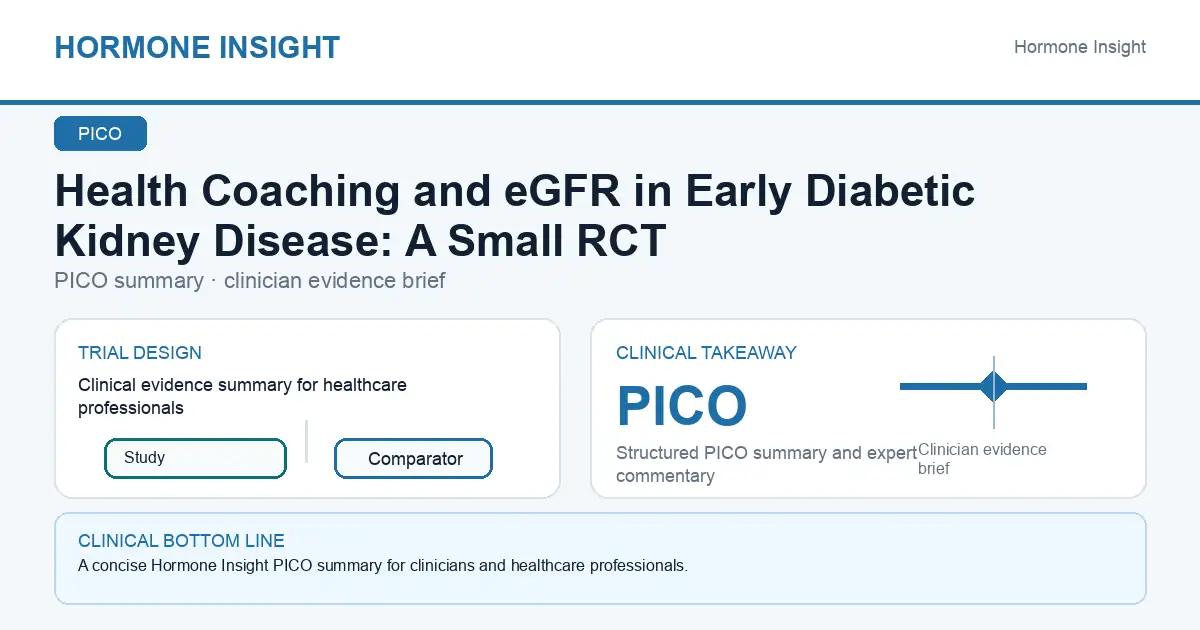
Task: Click the PICO summary subtitle text
Action: click(x=250, y=281)
